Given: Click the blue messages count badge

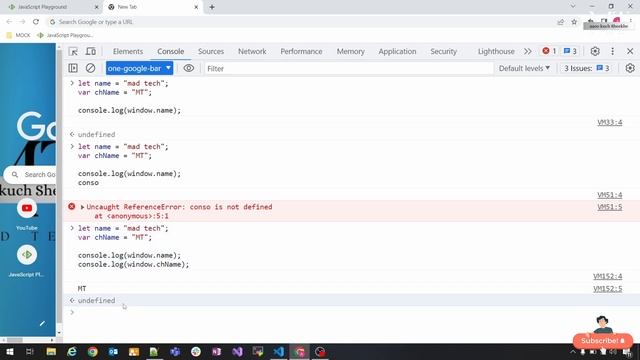Looking at the screenshot, I should point(570,51).
